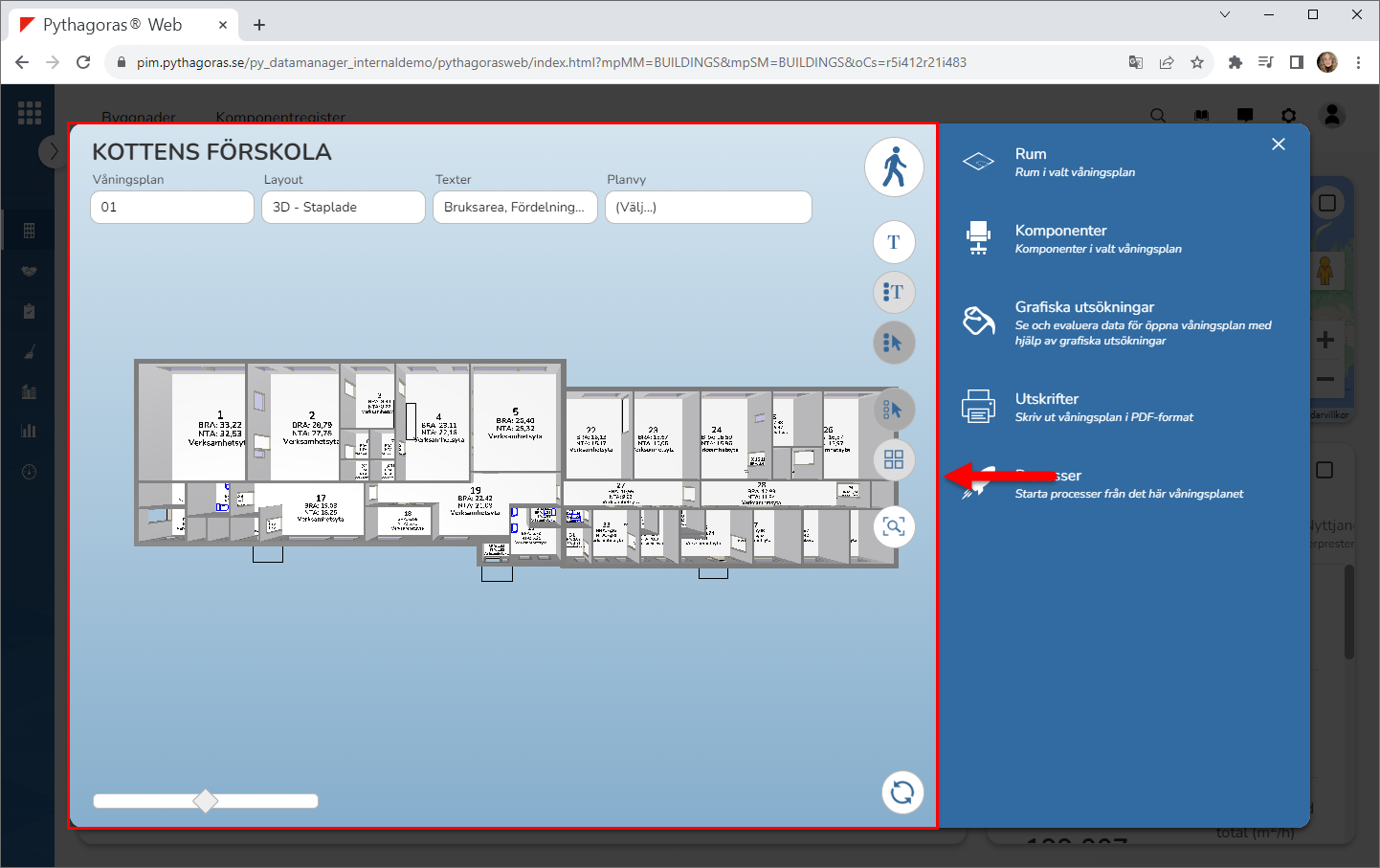Click the office chair Komponenter icon
This screenshot has height=868, width=1380.
978,238
